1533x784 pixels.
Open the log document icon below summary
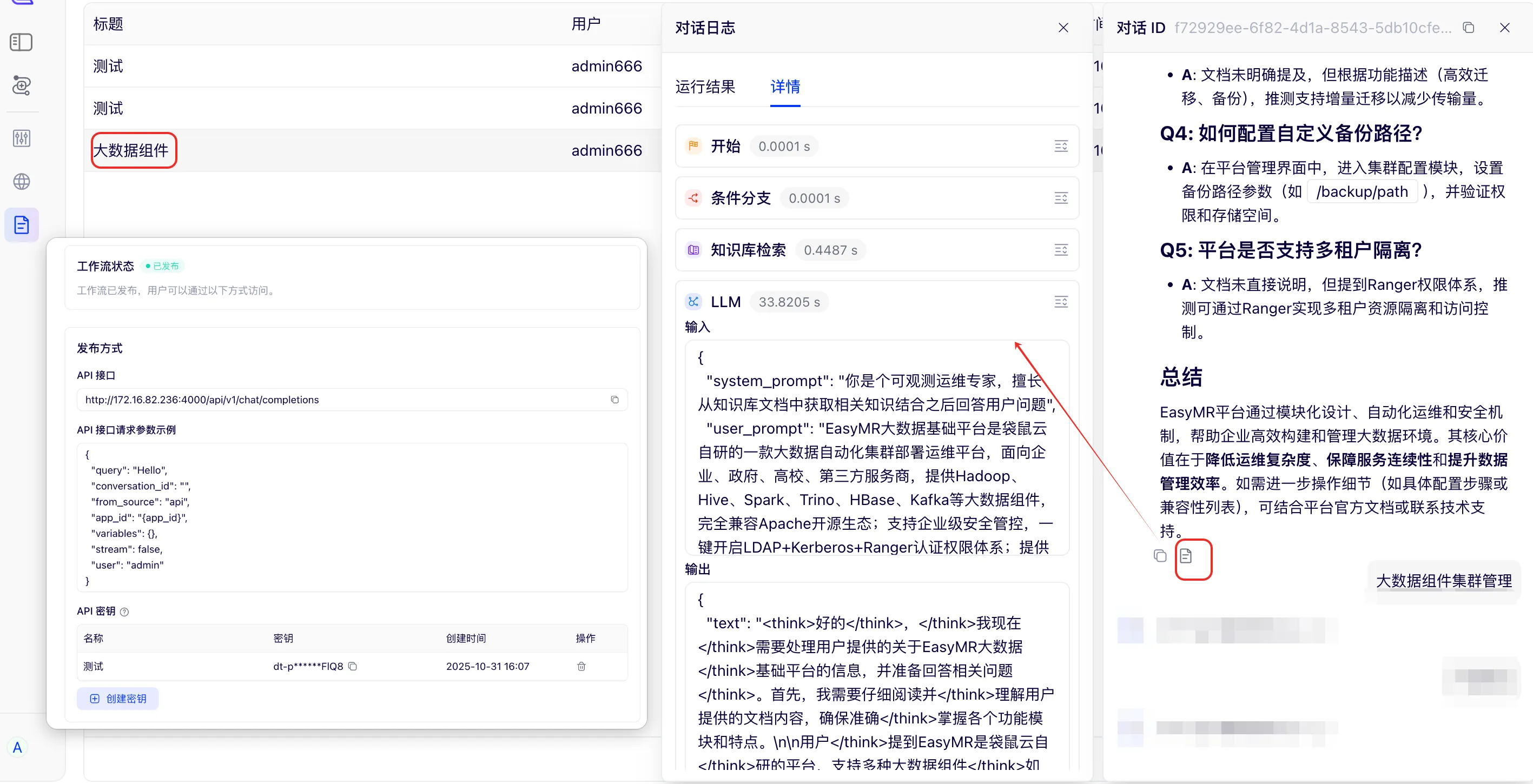1186,556
